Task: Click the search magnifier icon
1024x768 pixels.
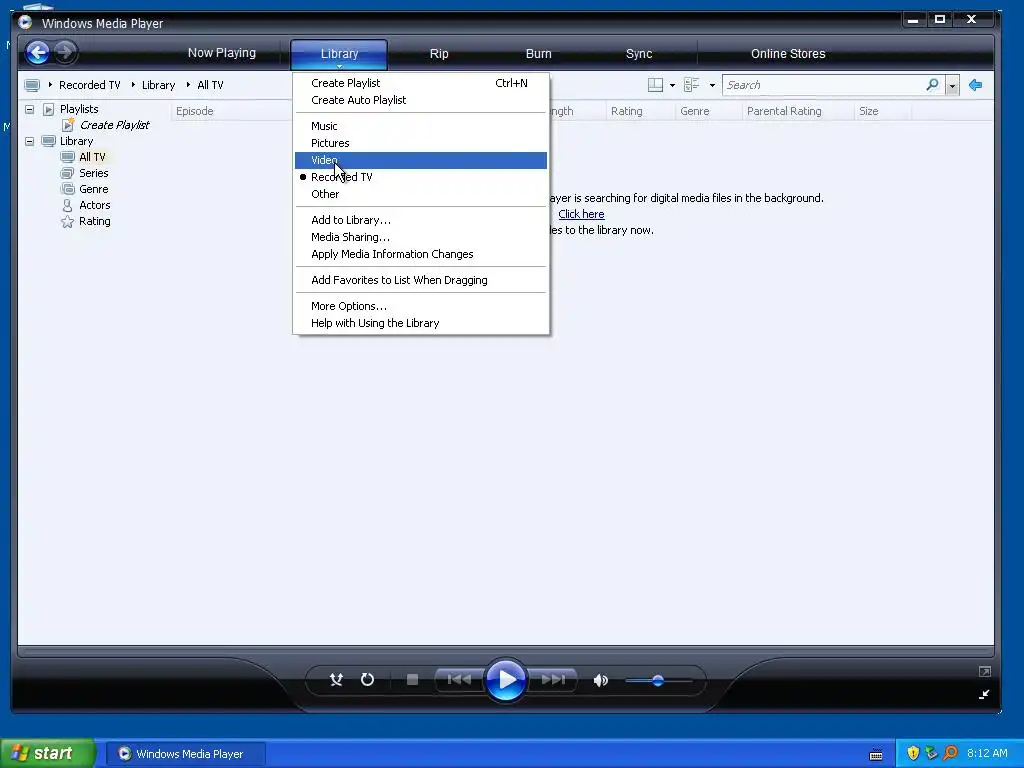Action: click(933, 85)
